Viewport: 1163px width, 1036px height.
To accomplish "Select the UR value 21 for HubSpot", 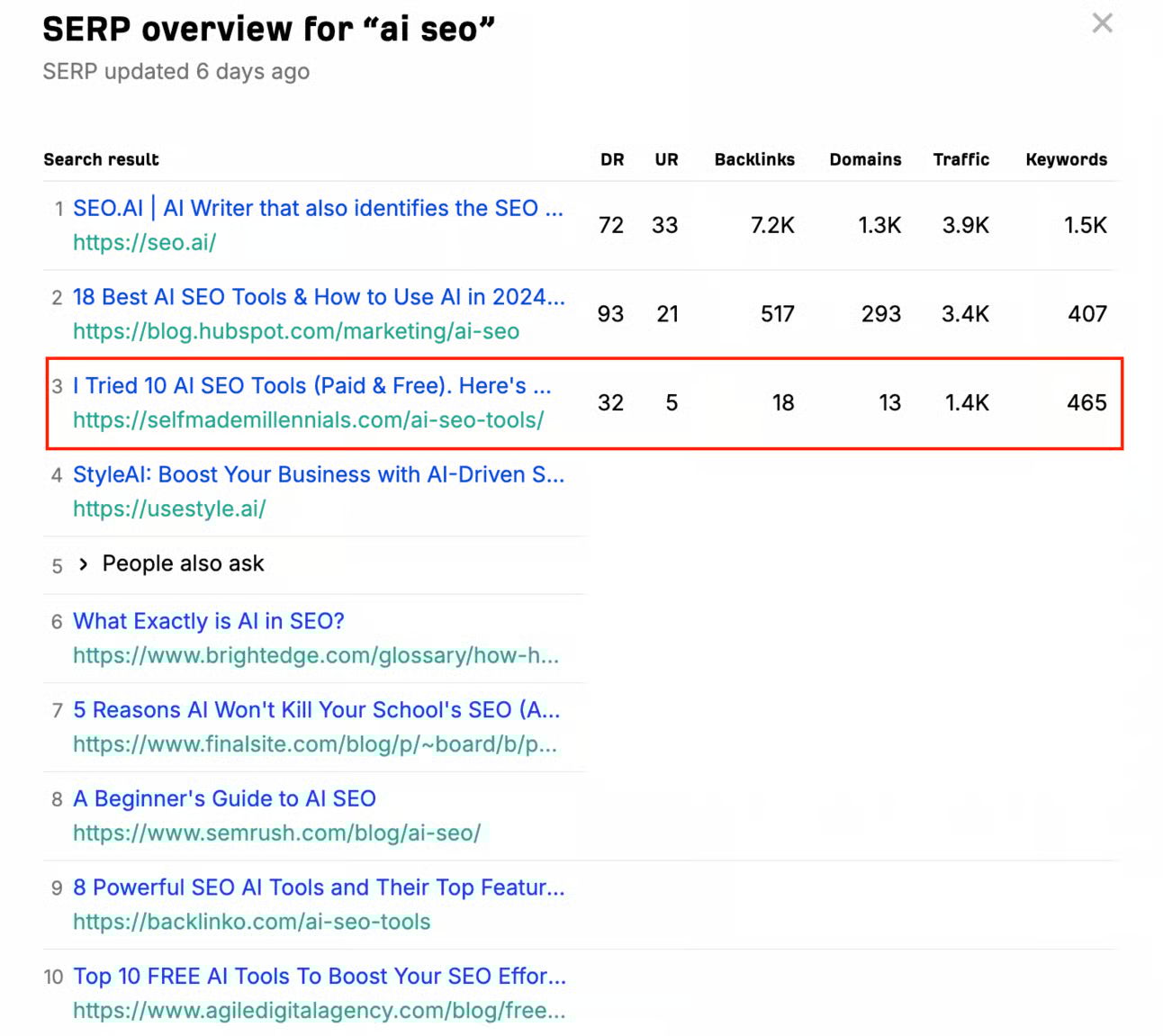I will (x=667, y=314).
